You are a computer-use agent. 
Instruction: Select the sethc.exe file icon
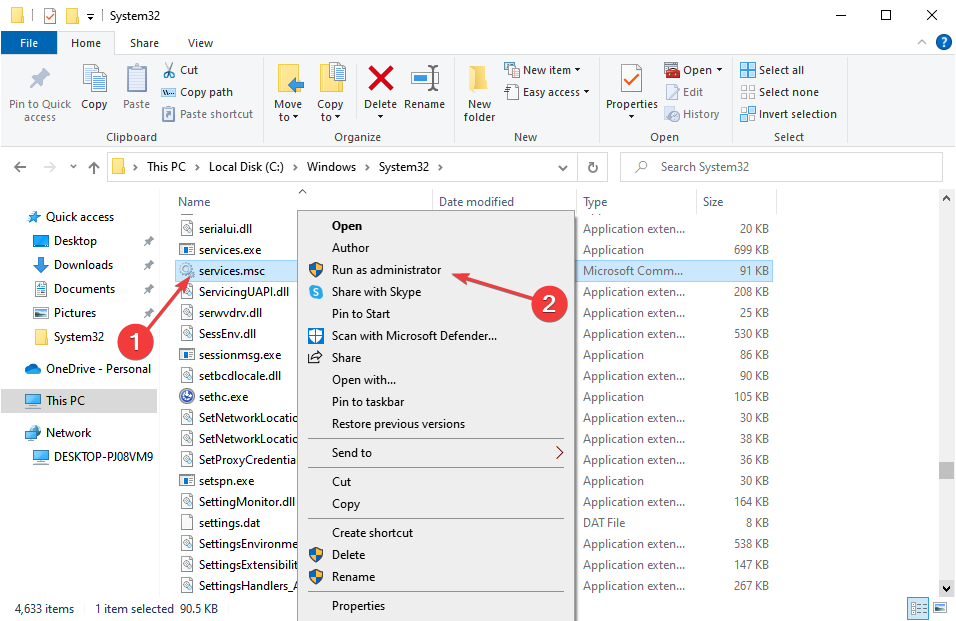[x=187, y=397]
